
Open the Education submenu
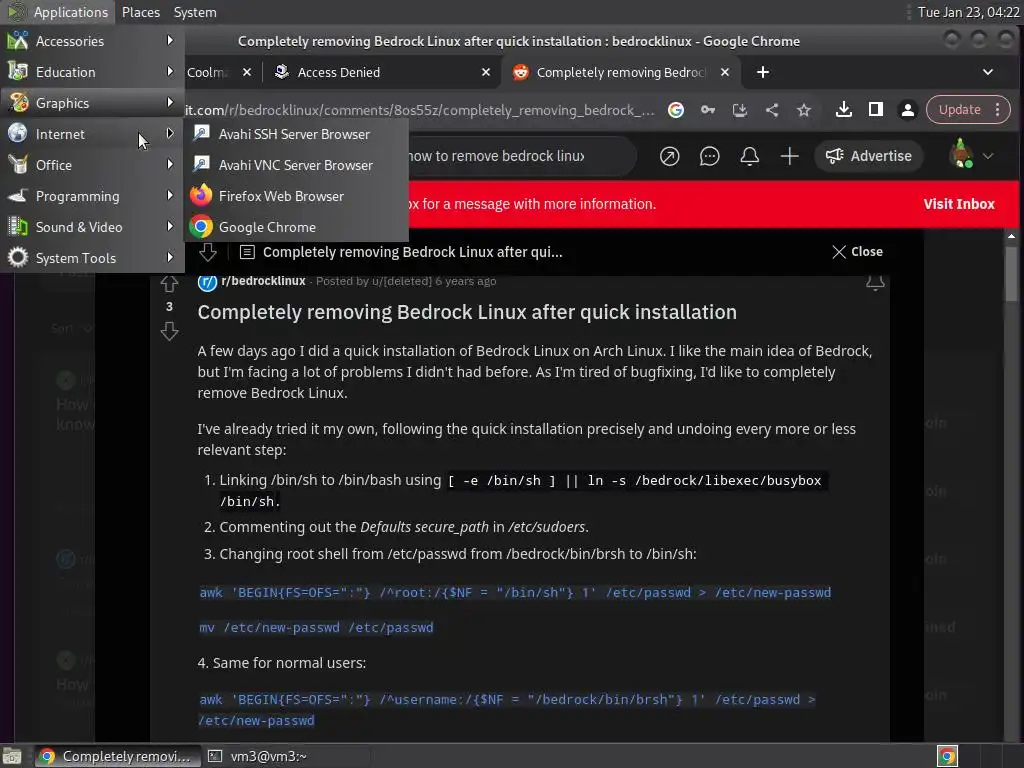click(92, 72)
